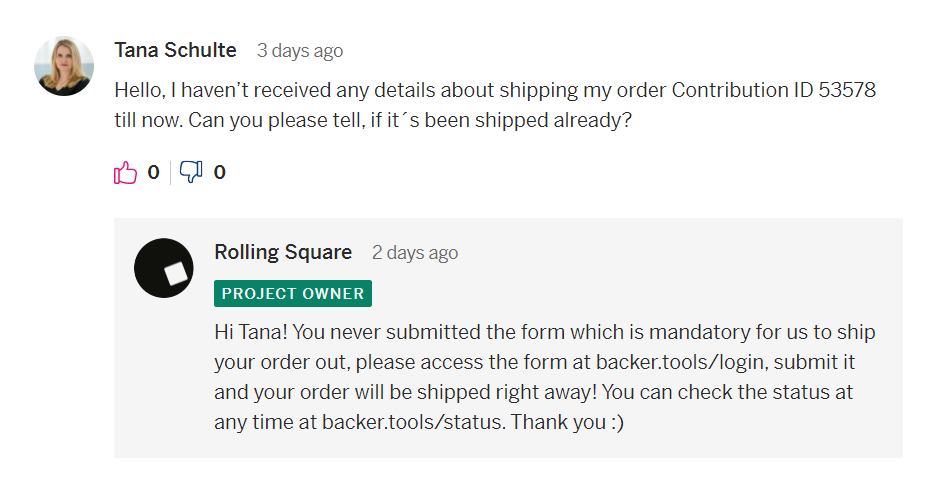This screenshot has width=944, height=480.
Task: Click the '2 days ago' timestamp
Action: click(x=415, y=253)
